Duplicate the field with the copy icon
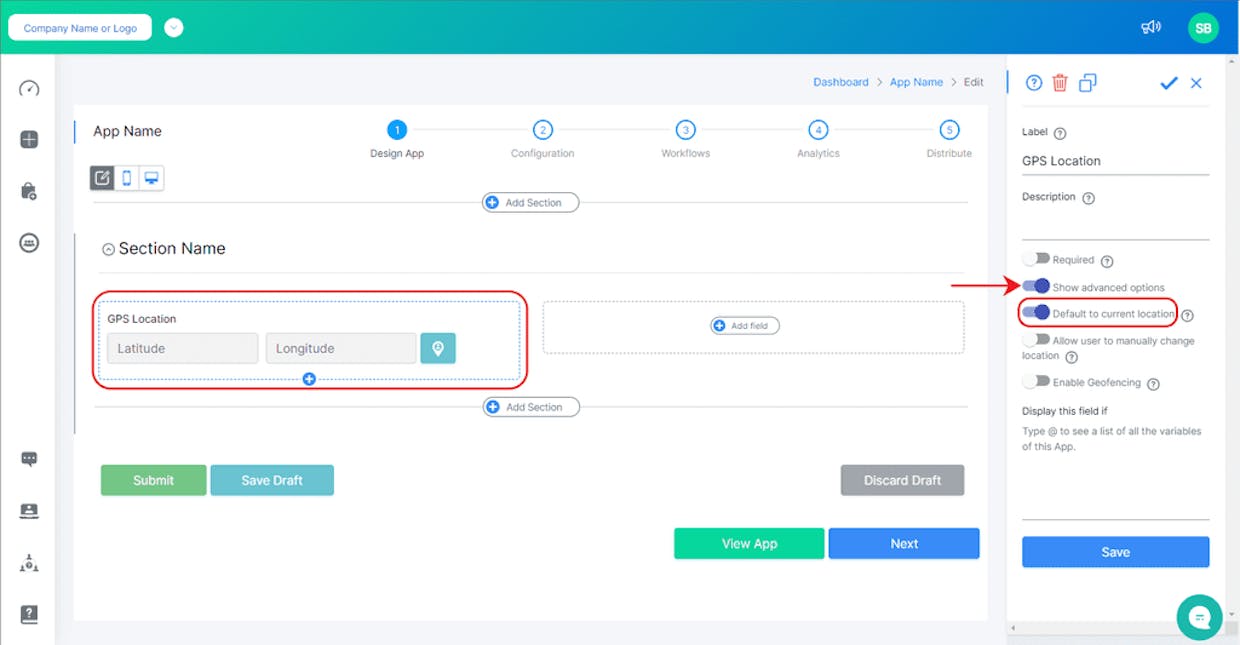 pos(1087,83)
